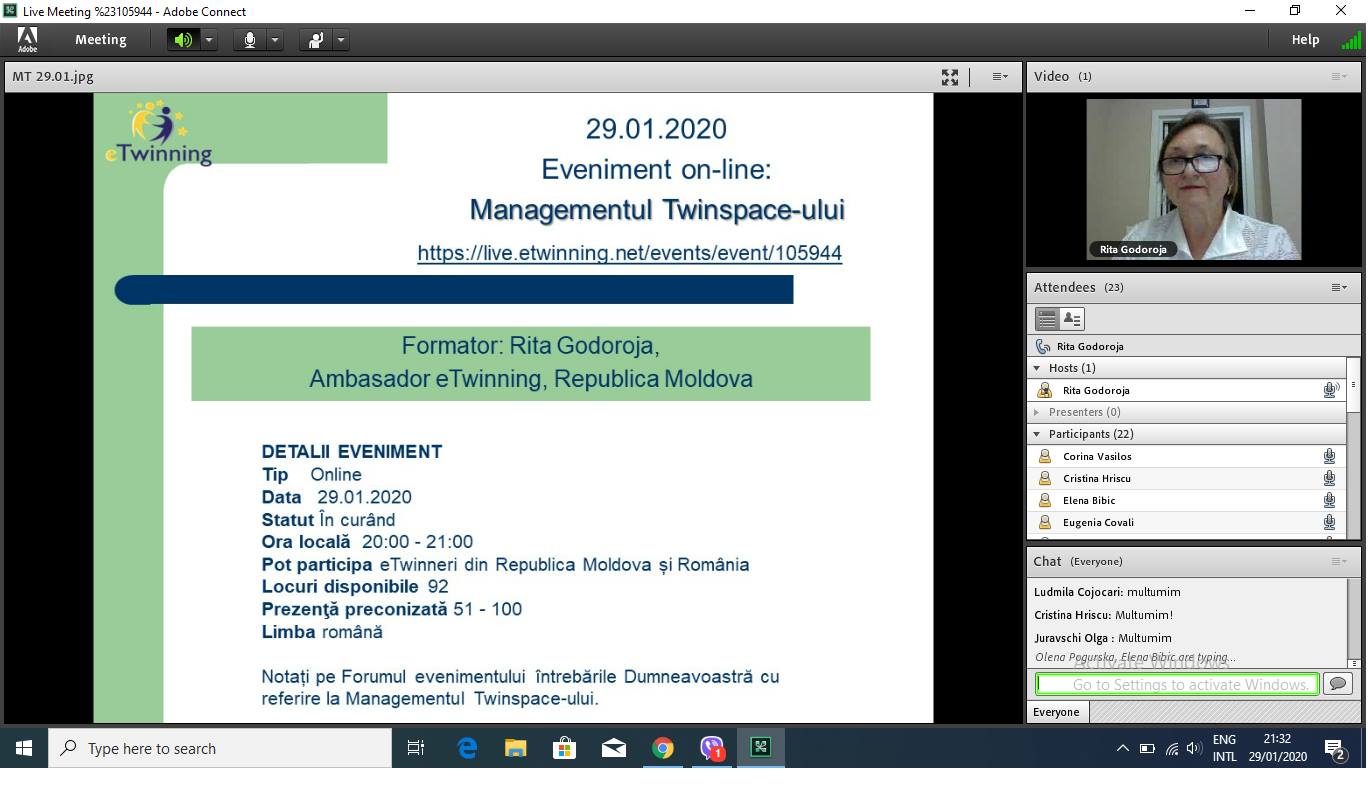Image resolution: width=1368 pixels, height=790 pixels.
Task: Select the Everyone chat tab
Action: pyautogui.click(x=1057, y=712)
